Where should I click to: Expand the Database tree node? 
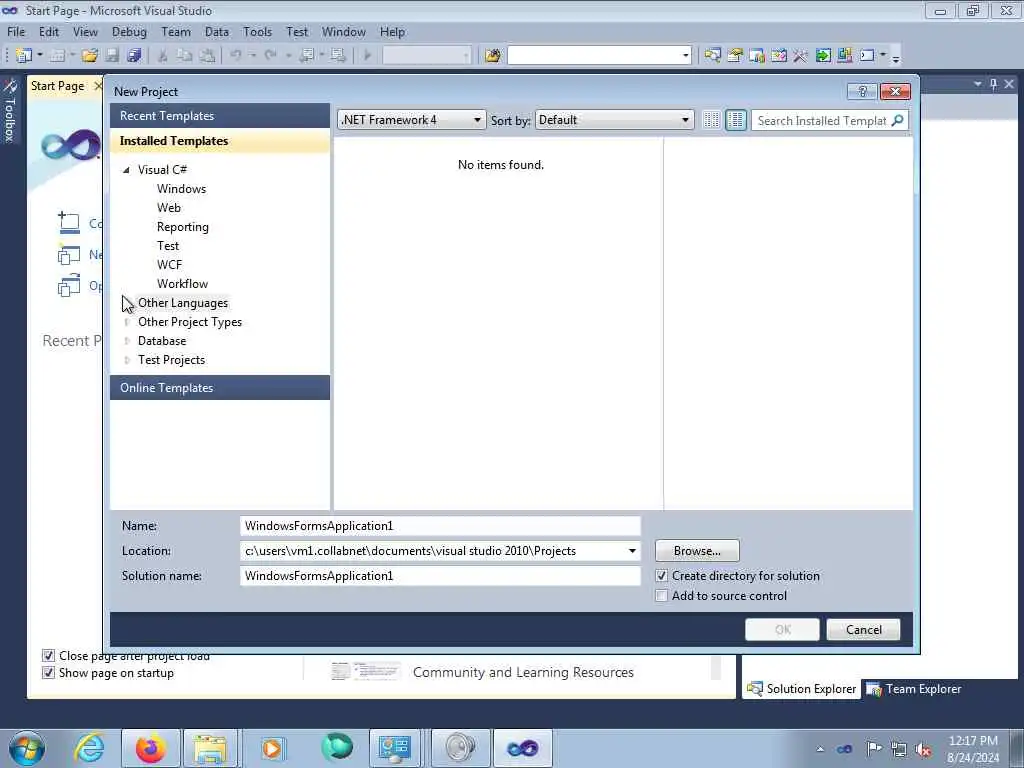[x=127, y=341]
